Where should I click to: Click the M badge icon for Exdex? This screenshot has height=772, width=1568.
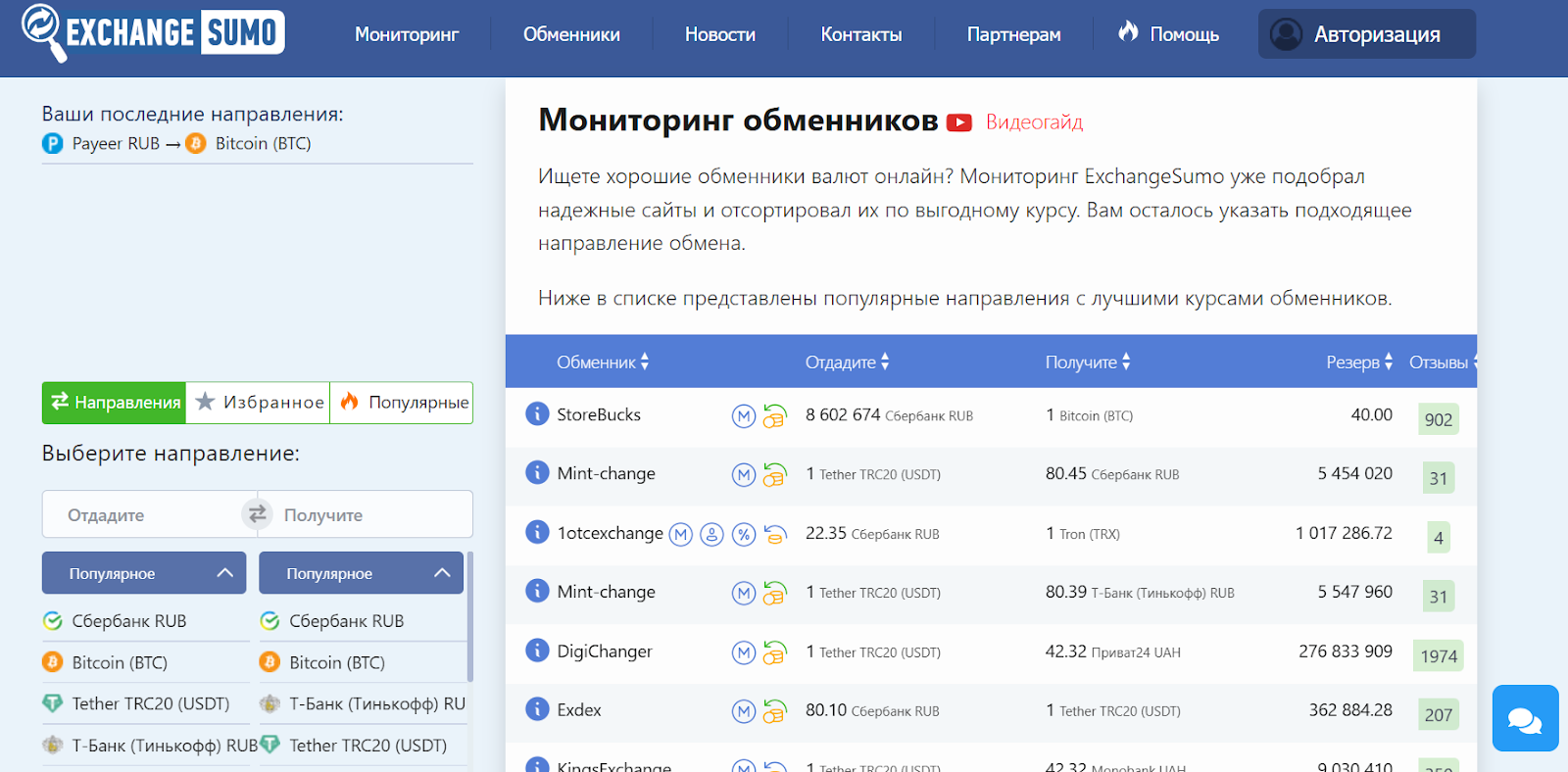pyautogui.click(x=744, y=712)
